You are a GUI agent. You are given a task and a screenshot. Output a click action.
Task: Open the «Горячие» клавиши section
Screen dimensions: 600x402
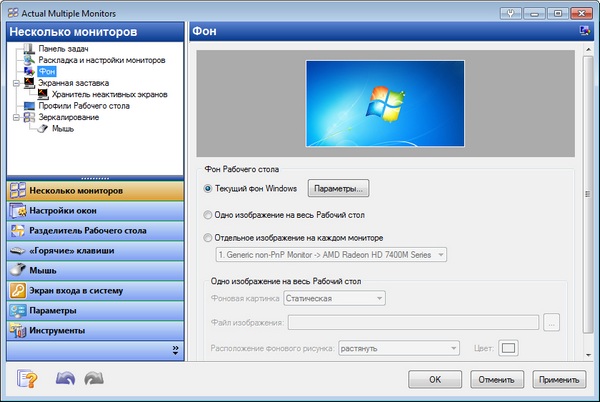pos(96,250)
